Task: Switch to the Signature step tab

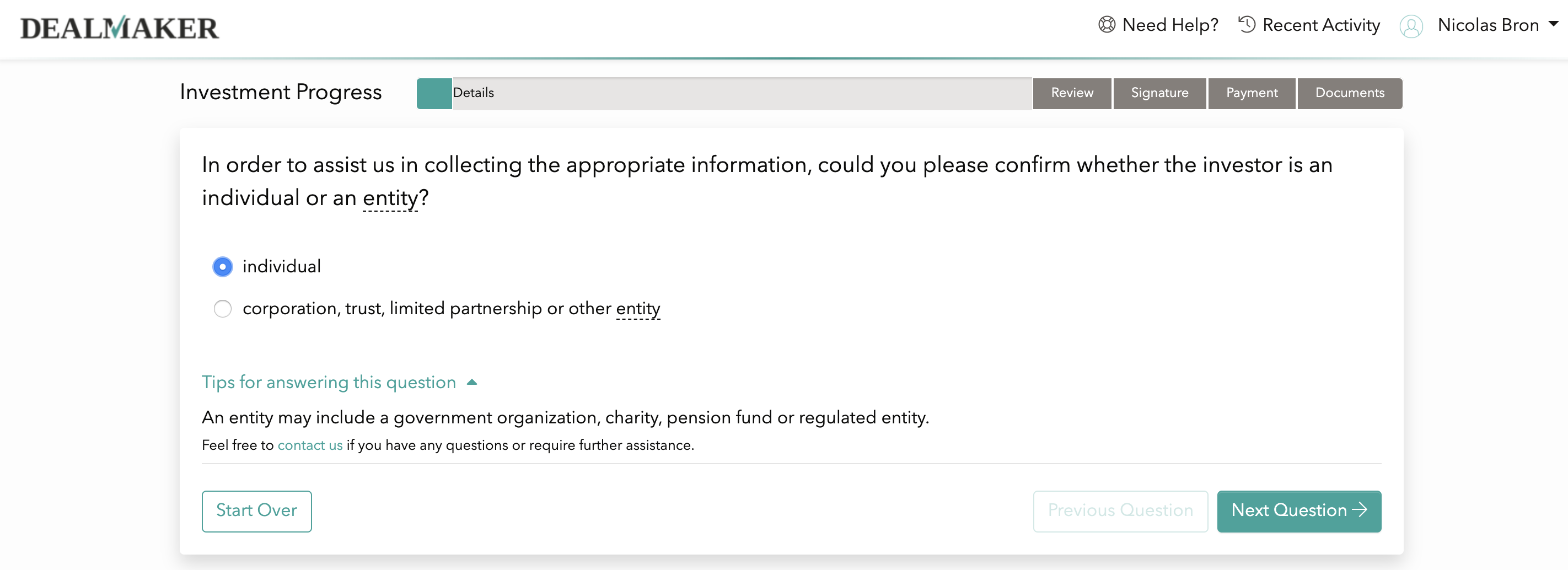Action: [x=1159, y=93]
